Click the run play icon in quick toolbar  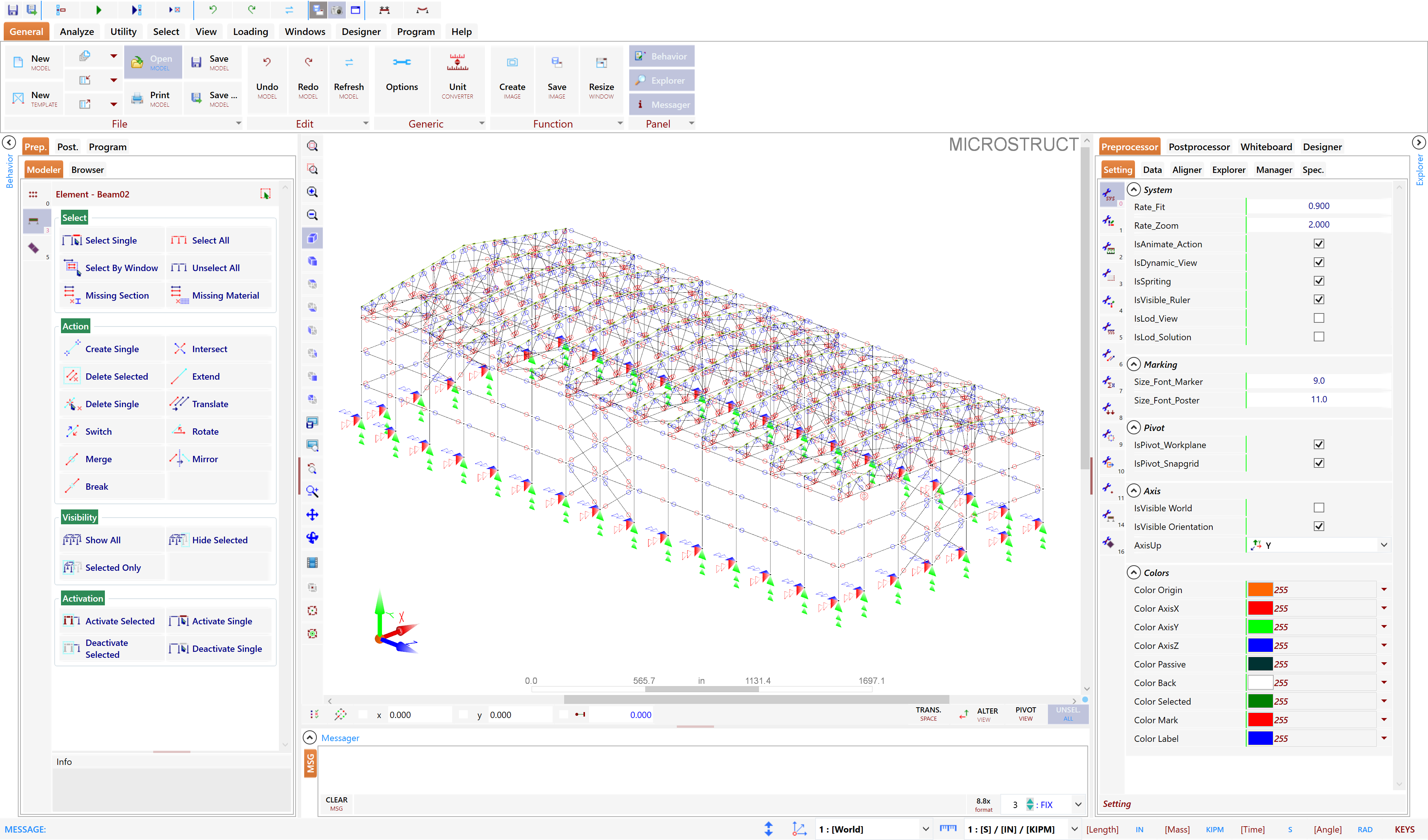point(99,10)
